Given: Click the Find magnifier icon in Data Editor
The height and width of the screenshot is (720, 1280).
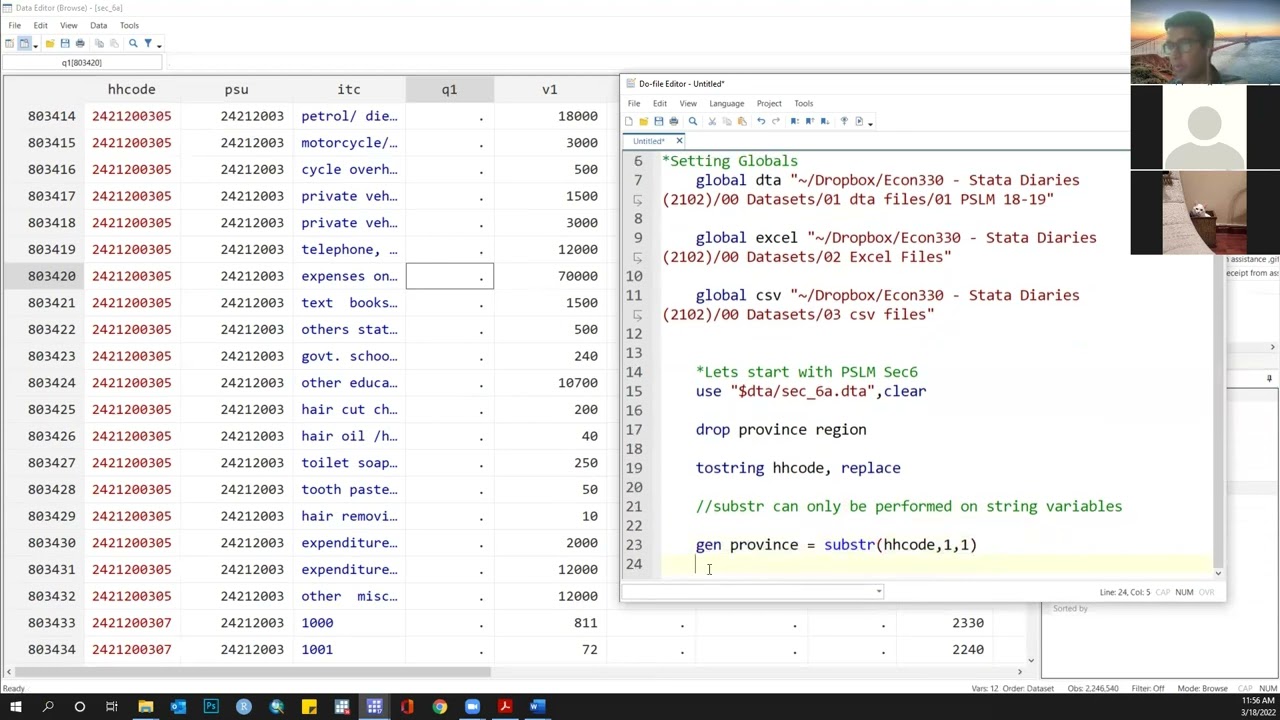Looking at the screenshot, I should (133, 43).
